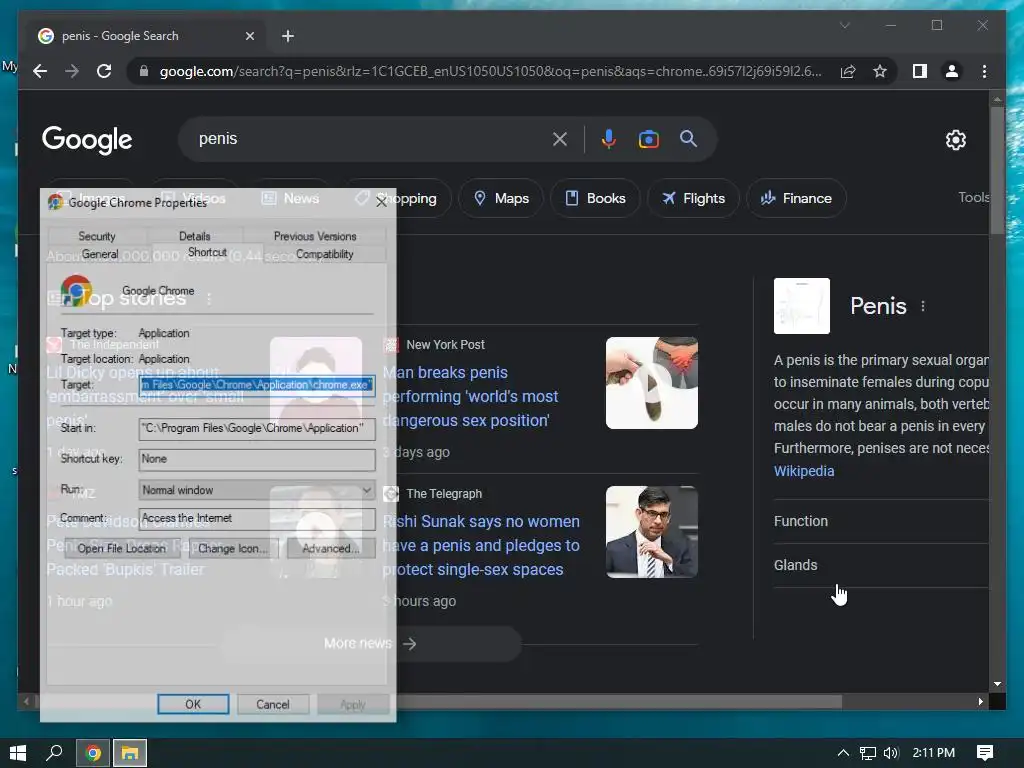The image size is (1024, 768).
Task: Open the Chrome profile avatar menu
Action: click(x=952, y=71)
